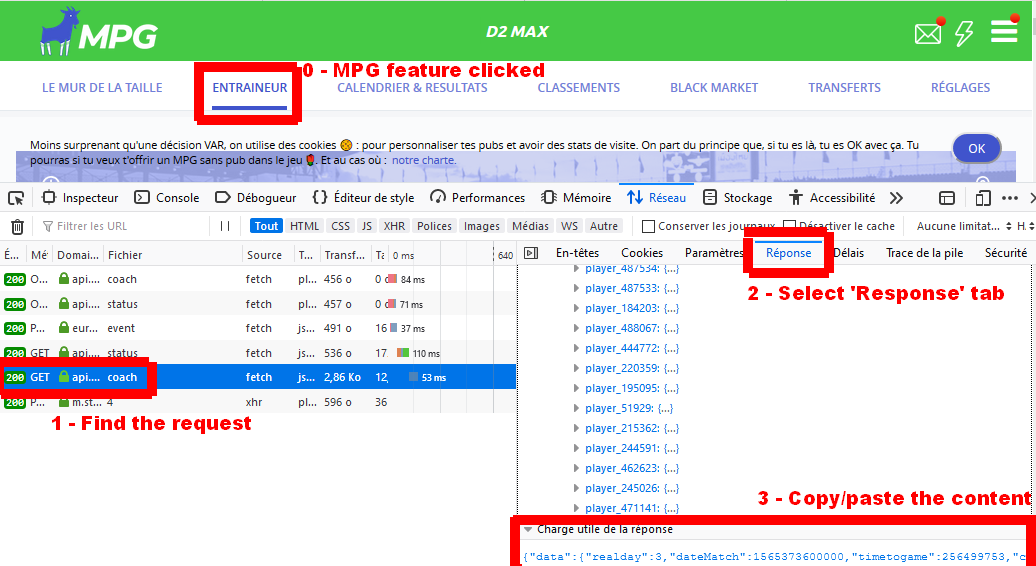1036x566 pixels.
Task: Open the Performances panel
Action: tap(477, 197)
